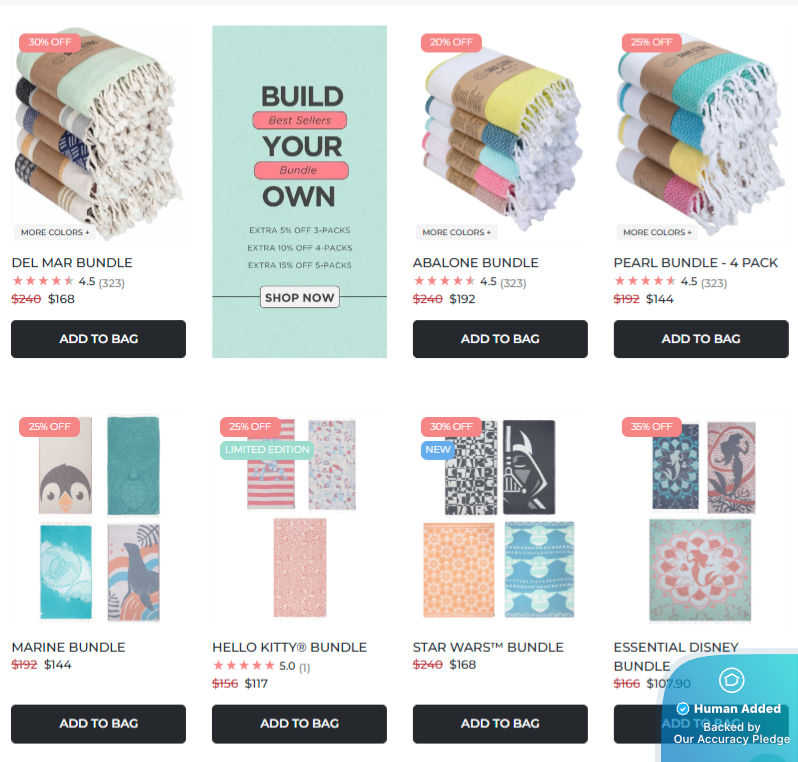
Task: Add Hello Kitty Bundle to bag
Action: point(299,724)
